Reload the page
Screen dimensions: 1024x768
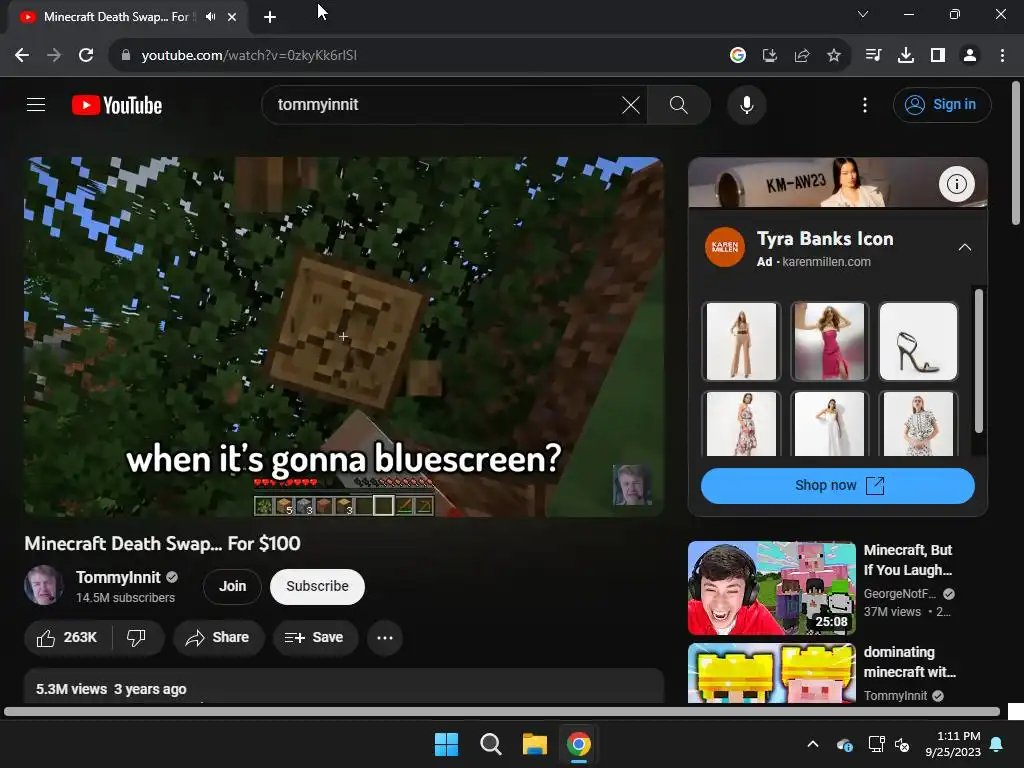click(x=86, y=55)
